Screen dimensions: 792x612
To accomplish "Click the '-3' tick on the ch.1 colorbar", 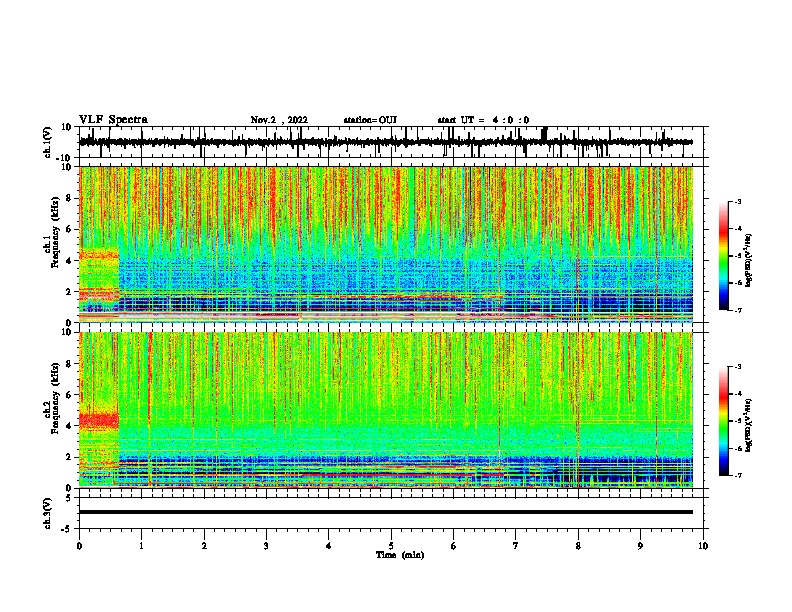I will [738, 201].
